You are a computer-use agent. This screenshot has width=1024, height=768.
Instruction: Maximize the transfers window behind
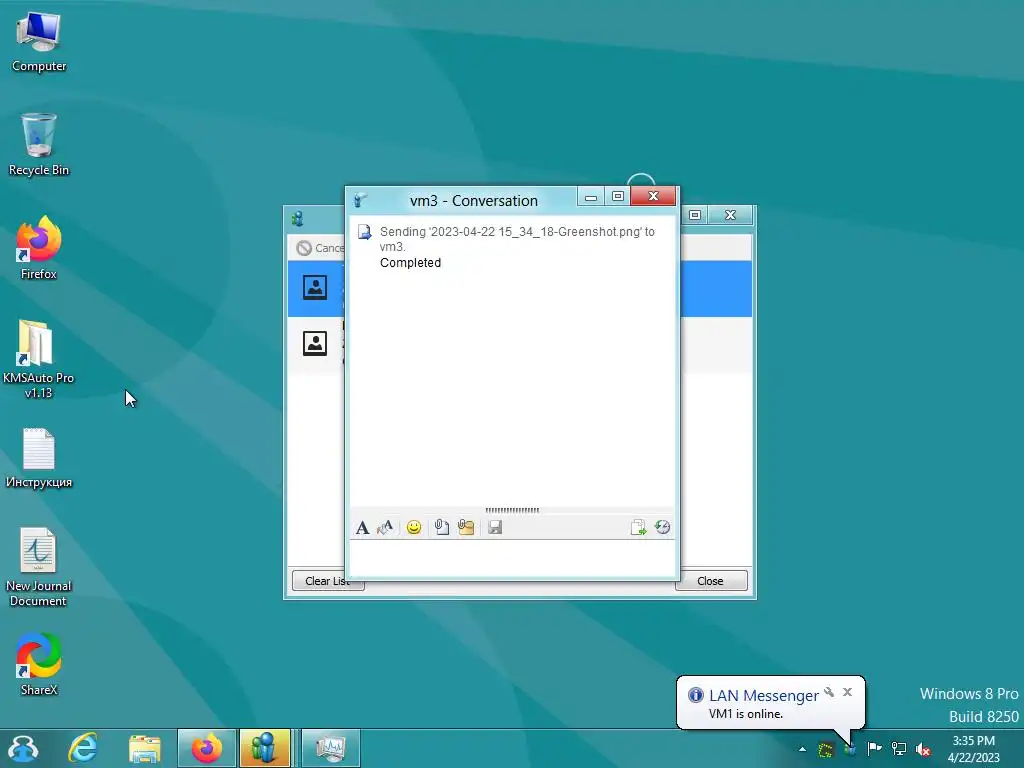(x=696, y=215)
